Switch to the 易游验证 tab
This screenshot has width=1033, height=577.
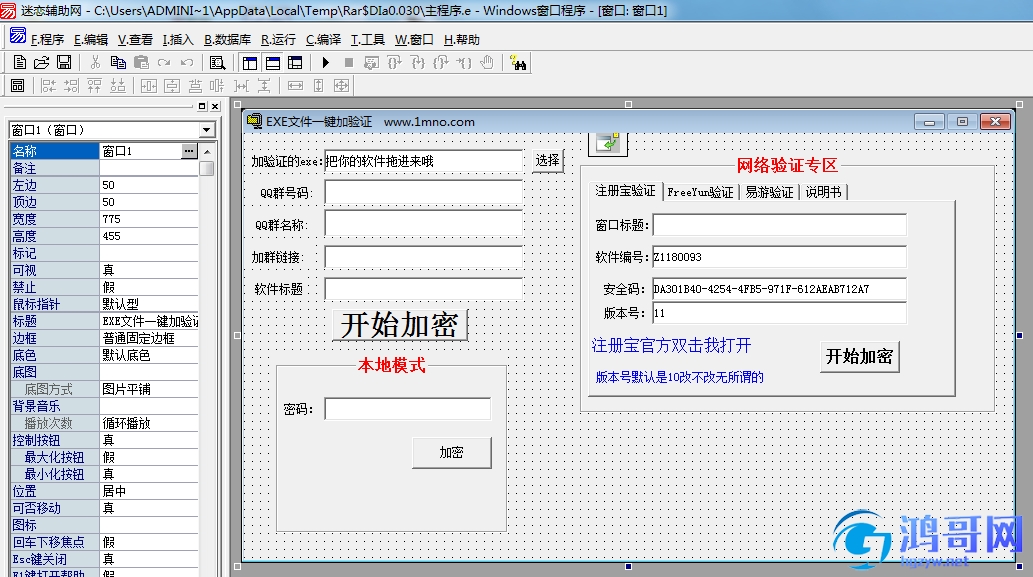coord(769,192)
